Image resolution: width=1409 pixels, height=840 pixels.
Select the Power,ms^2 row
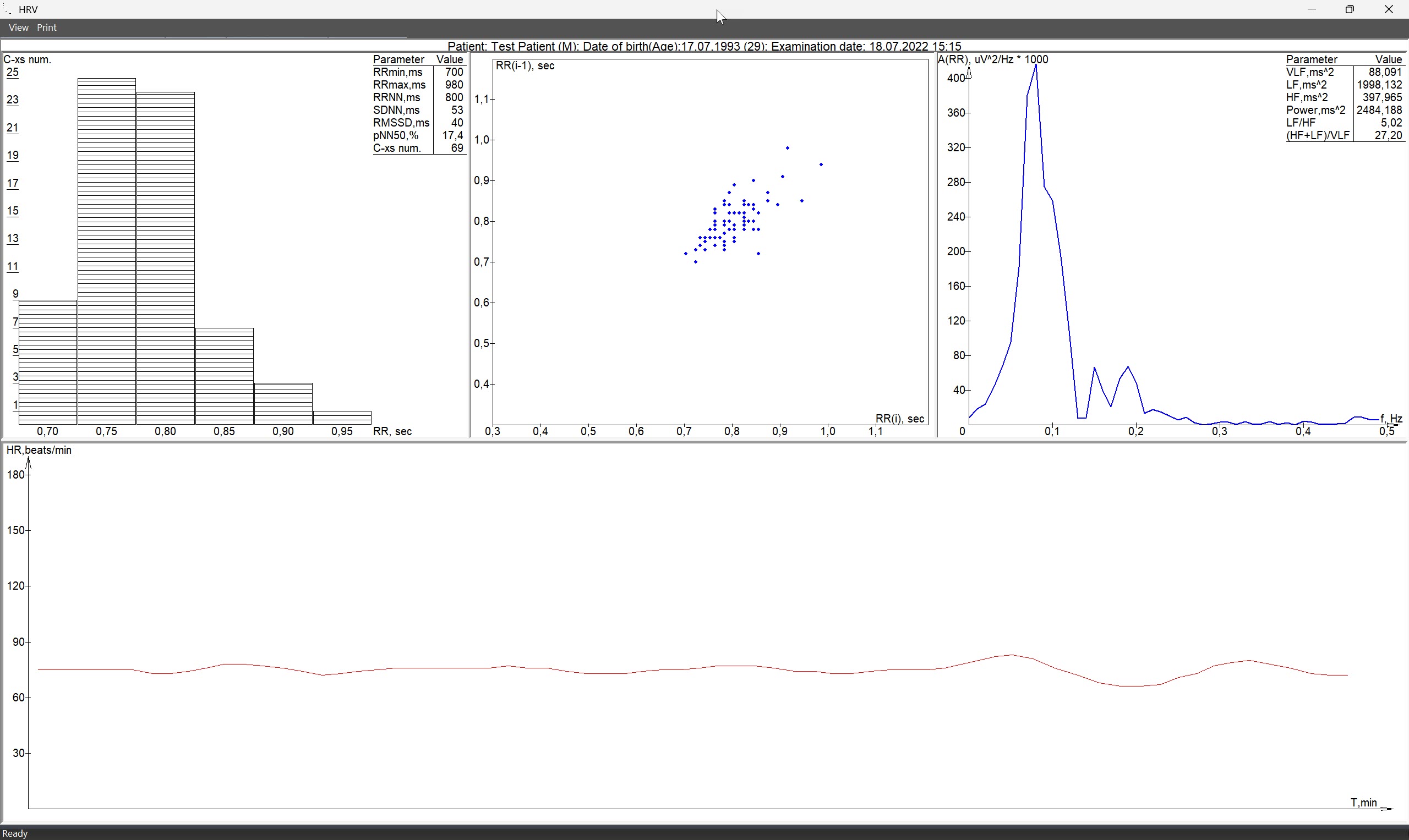tap(1315, 110)
